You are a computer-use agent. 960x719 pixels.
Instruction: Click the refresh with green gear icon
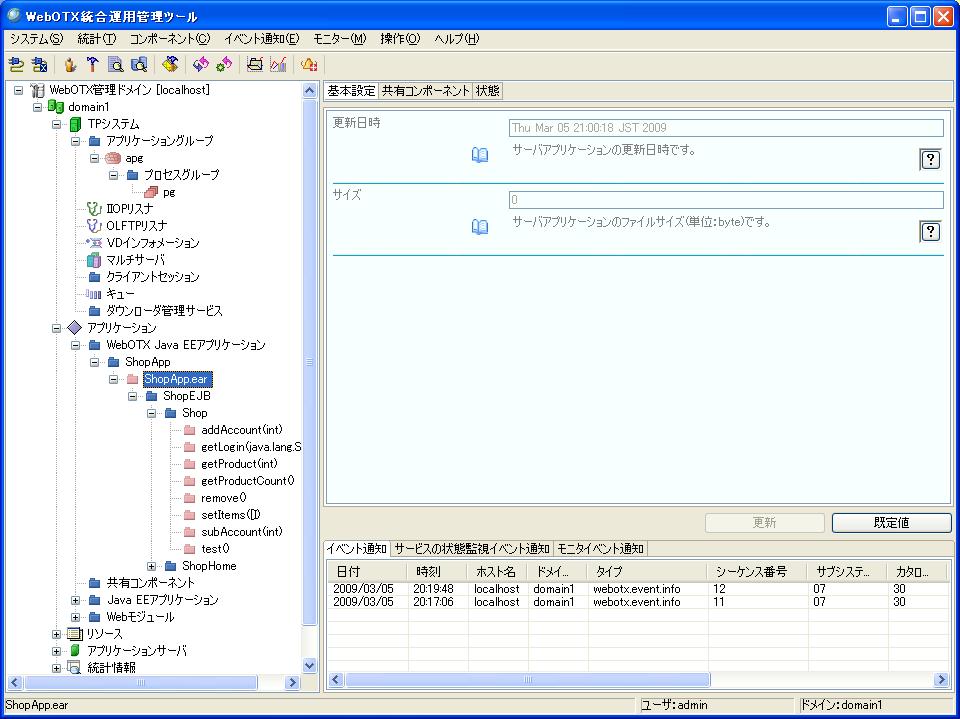point(224,65)
